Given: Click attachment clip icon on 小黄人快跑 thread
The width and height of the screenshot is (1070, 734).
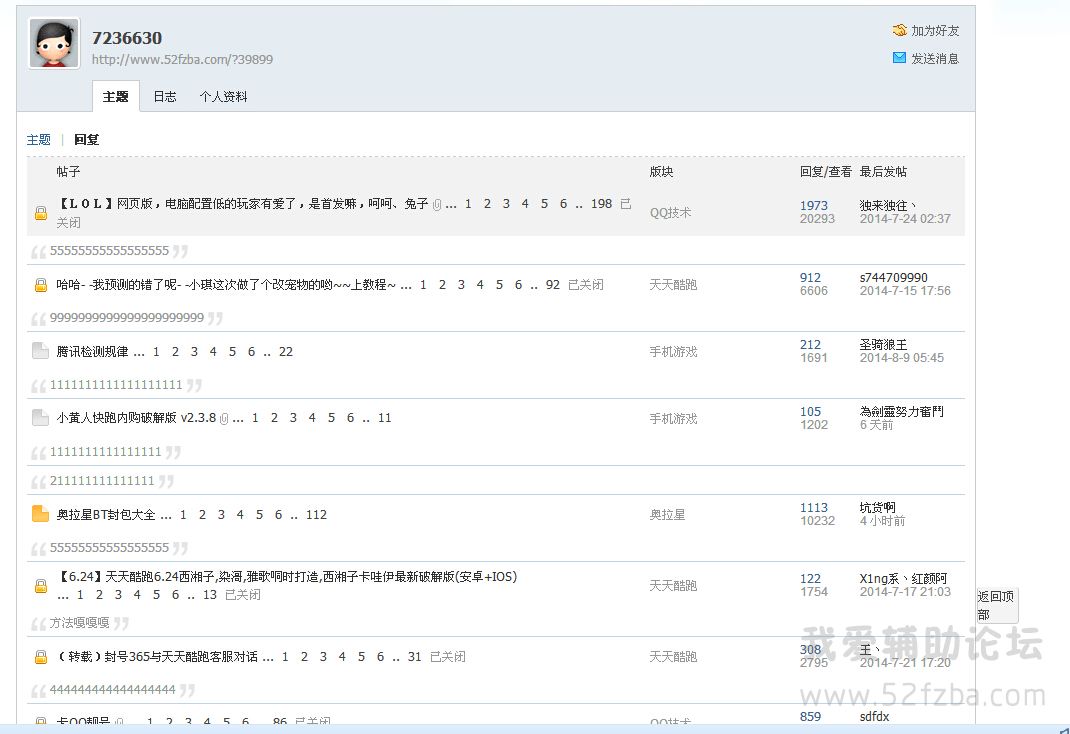Looking at the screenshot, I should (x=224, y=418).
